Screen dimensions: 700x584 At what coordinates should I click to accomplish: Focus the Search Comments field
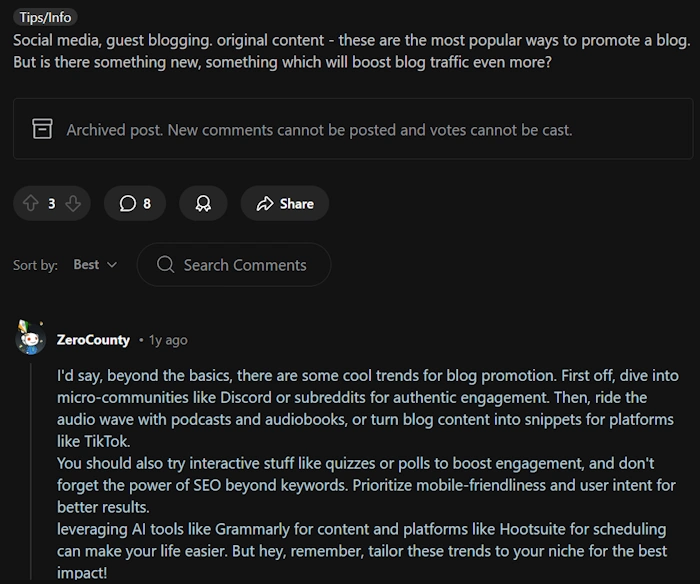click(x=234, y=265)
